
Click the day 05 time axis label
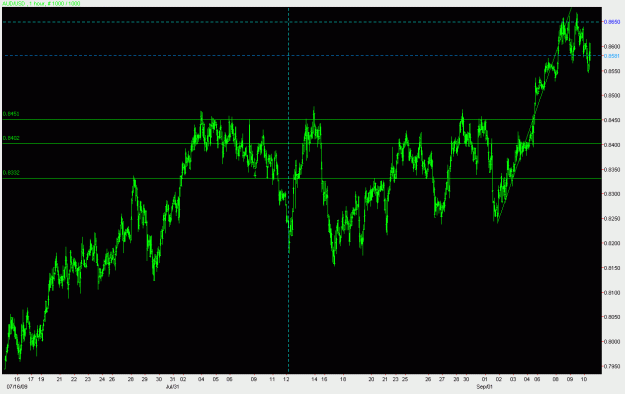[216, 379]
